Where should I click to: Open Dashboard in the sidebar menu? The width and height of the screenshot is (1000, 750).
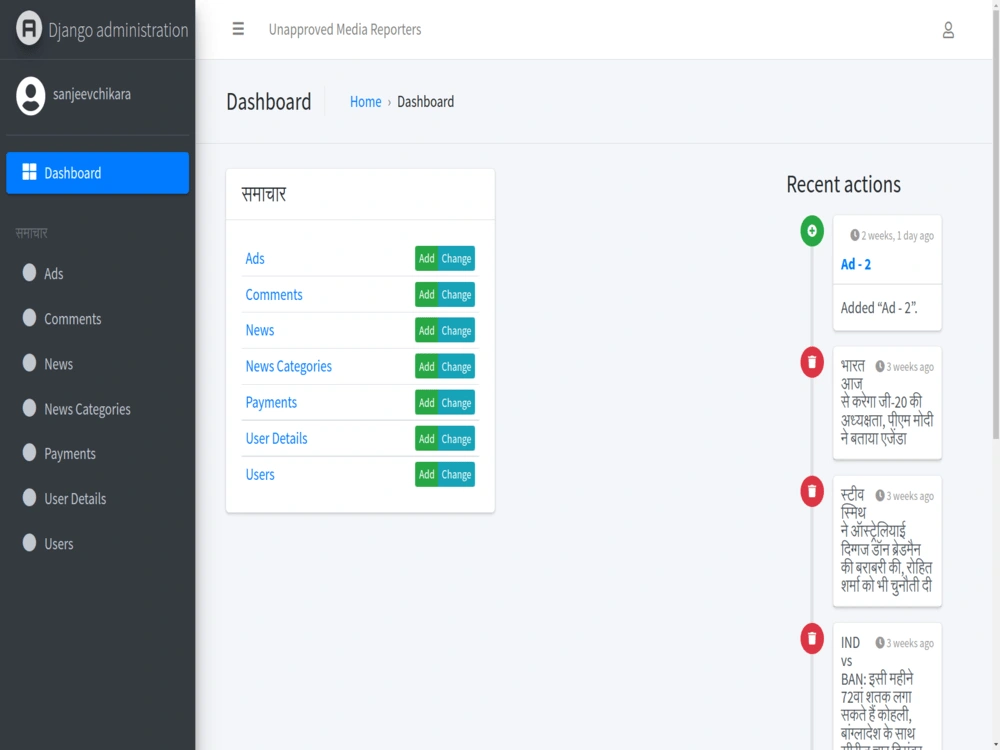pyautogui.click(x=98, y=173)
